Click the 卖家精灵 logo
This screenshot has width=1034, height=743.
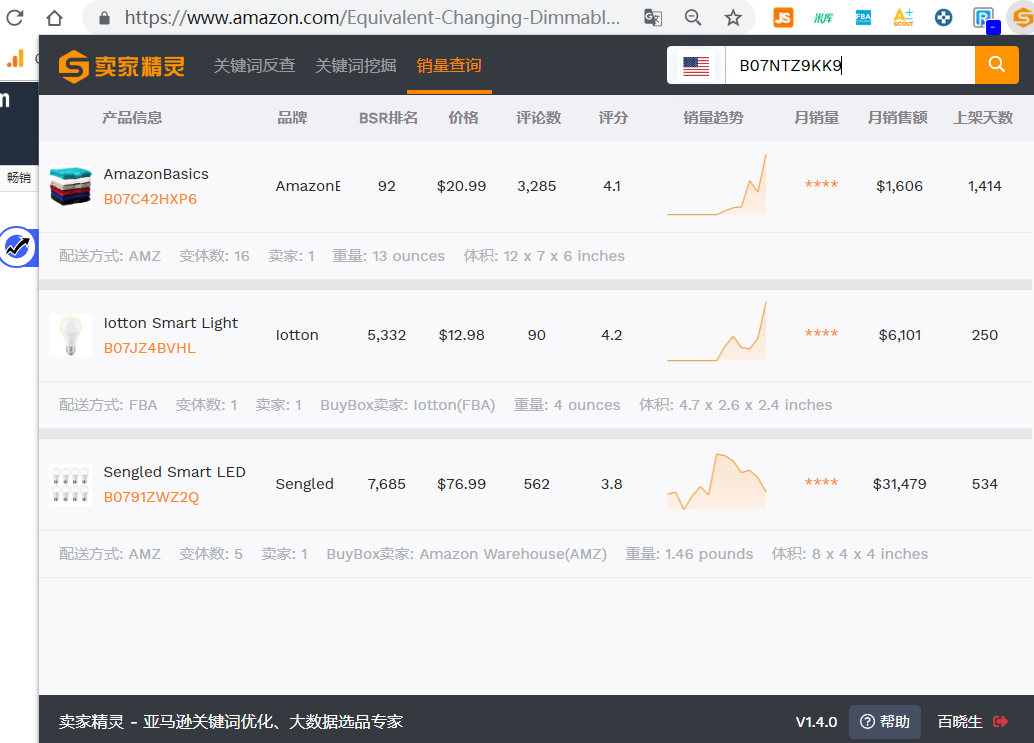pyautogui.click(x=121, y=66)
